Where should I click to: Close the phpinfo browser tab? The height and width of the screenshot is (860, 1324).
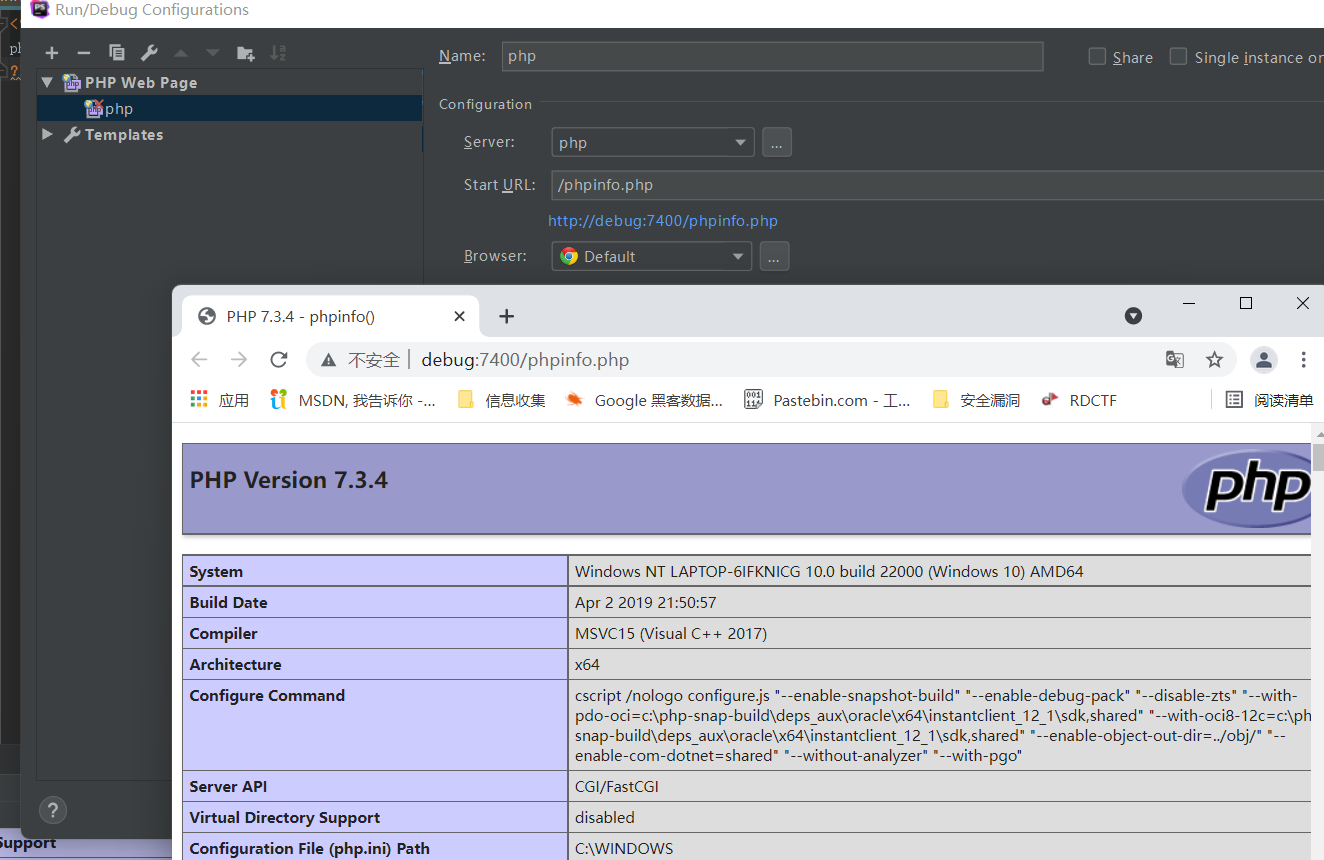459,316
